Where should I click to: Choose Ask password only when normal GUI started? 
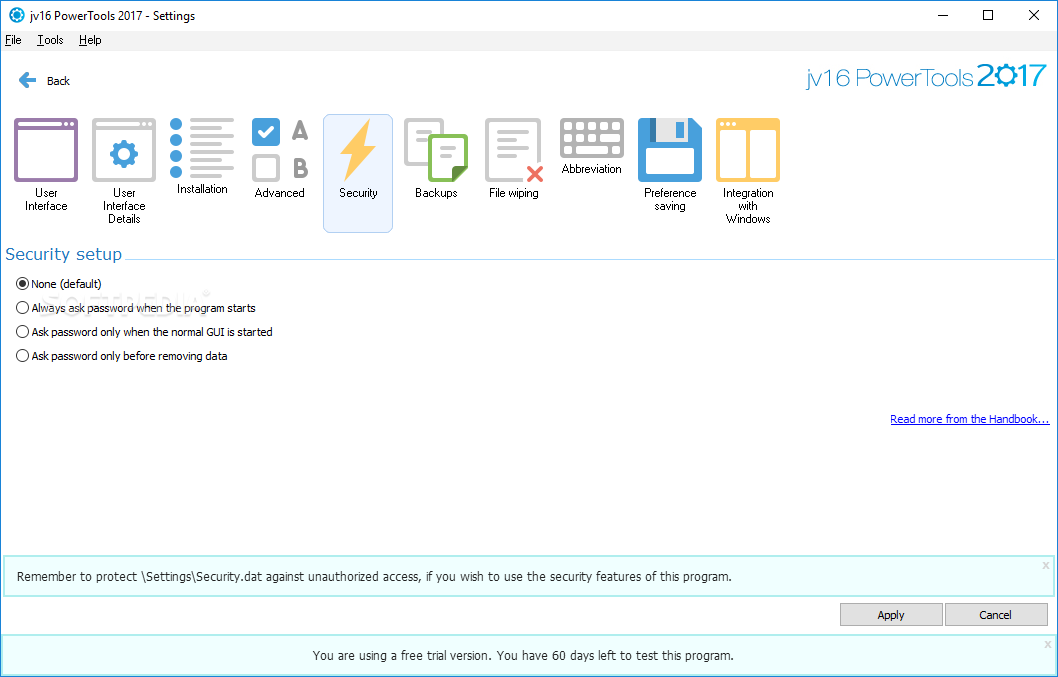point(144,332)
